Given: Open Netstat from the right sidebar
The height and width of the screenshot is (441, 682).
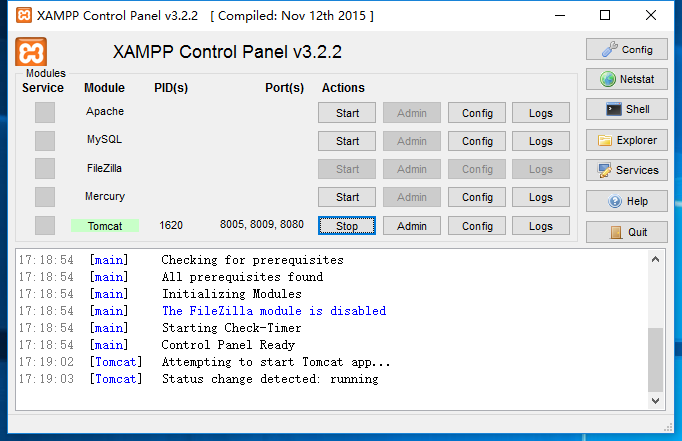Looking at the screenshot, I should coord(626,79).
